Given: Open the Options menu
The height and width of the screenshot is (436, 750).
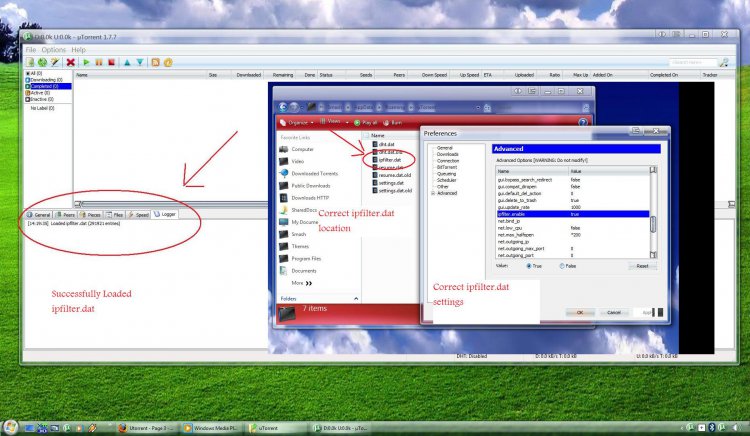Looking at the screenshot, I should click(54, 50).
